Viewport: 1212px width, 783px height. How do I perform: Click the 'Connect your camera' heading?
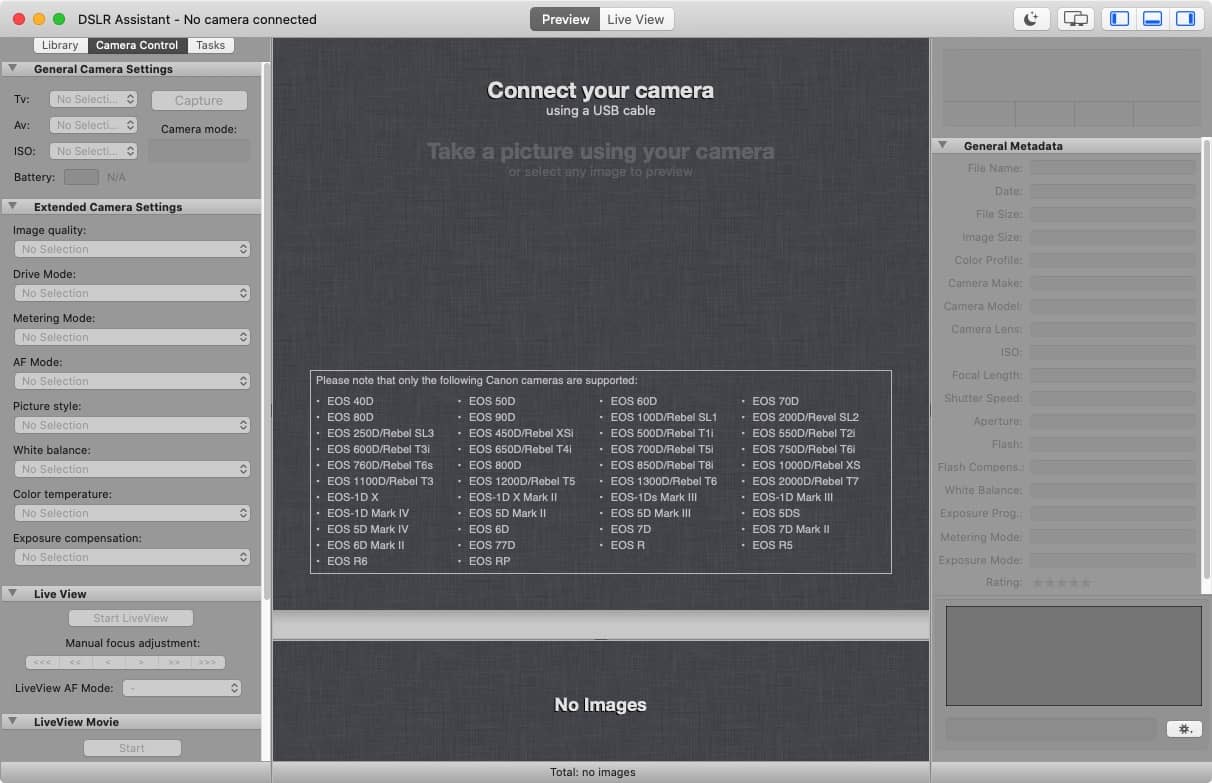click(x=600, y=90)
